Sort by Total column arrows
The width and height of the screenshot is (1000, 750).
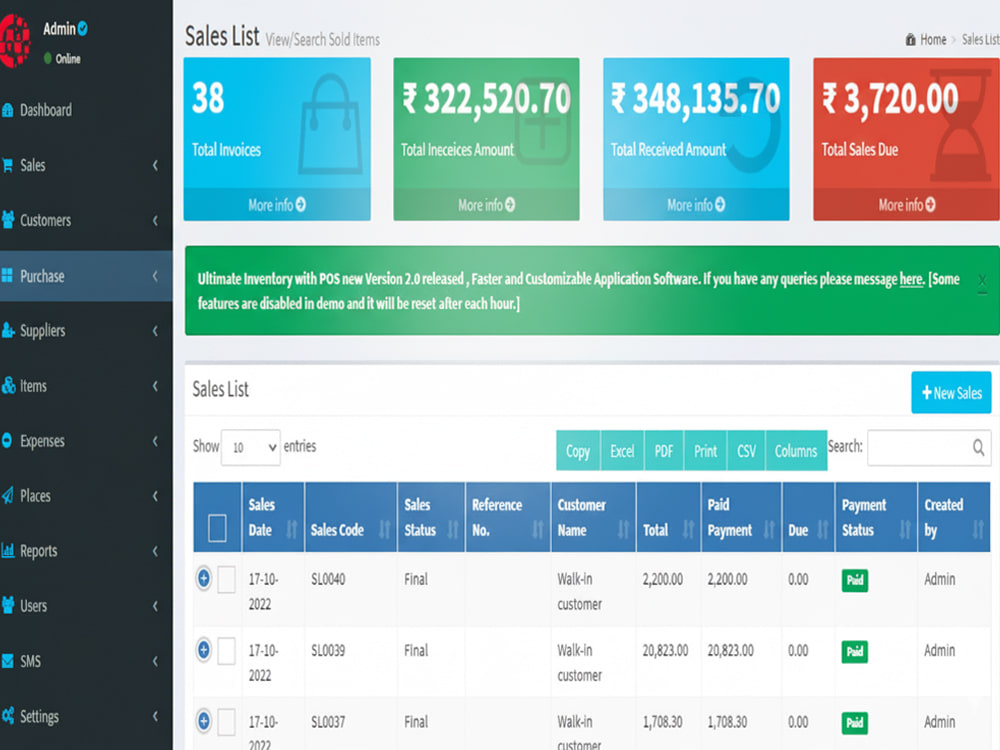point(689,529)
